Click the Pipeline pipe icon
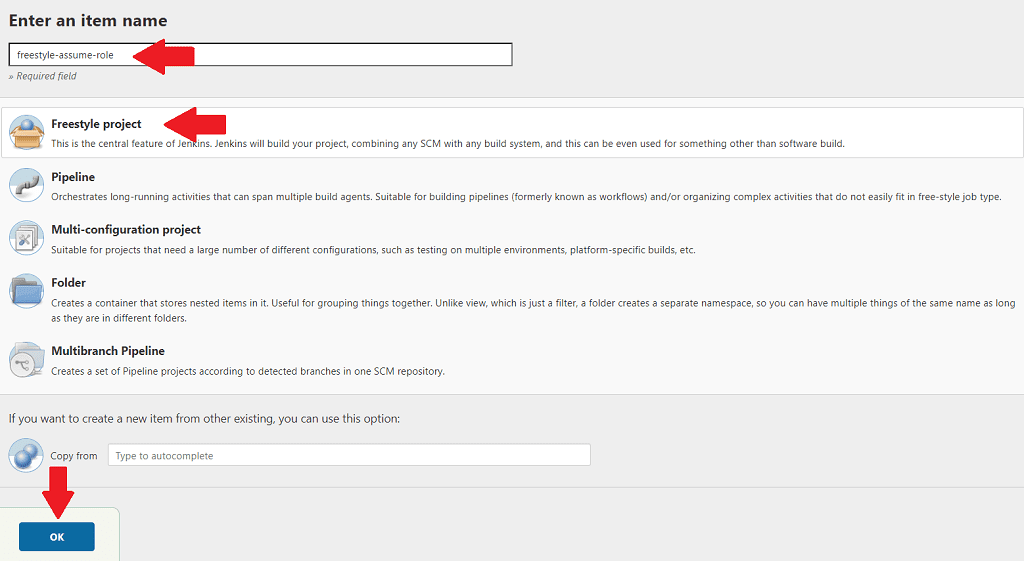This screenshot has height=561, width=1024. tap(26, 186)
